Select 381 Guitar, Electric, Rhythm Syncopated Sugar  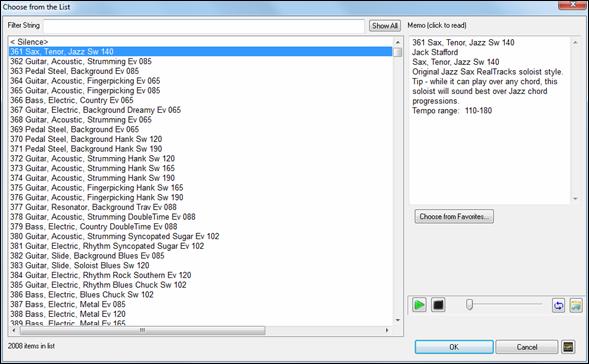pyautogui.click(x=201, y=246)
